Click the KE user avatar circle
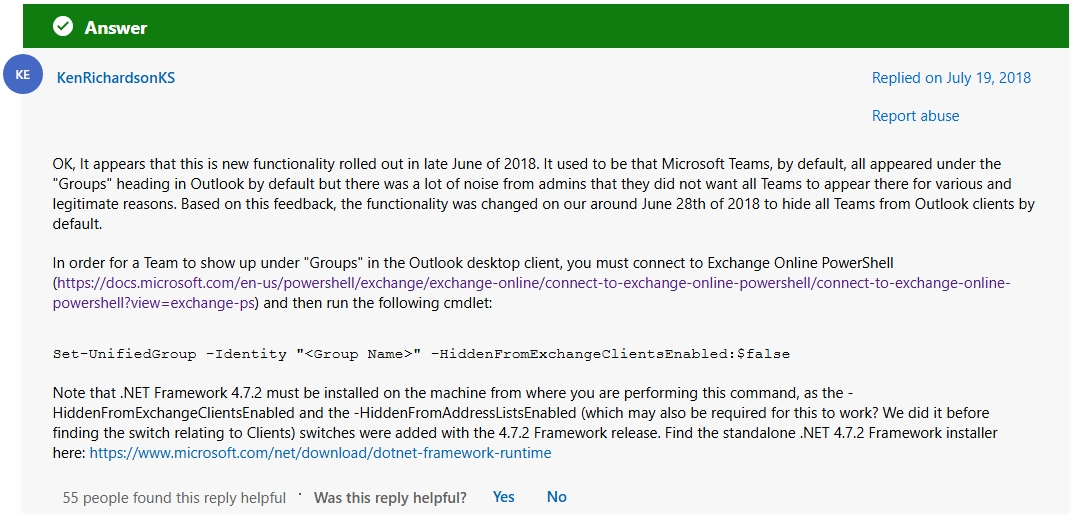 pos(22,75)
